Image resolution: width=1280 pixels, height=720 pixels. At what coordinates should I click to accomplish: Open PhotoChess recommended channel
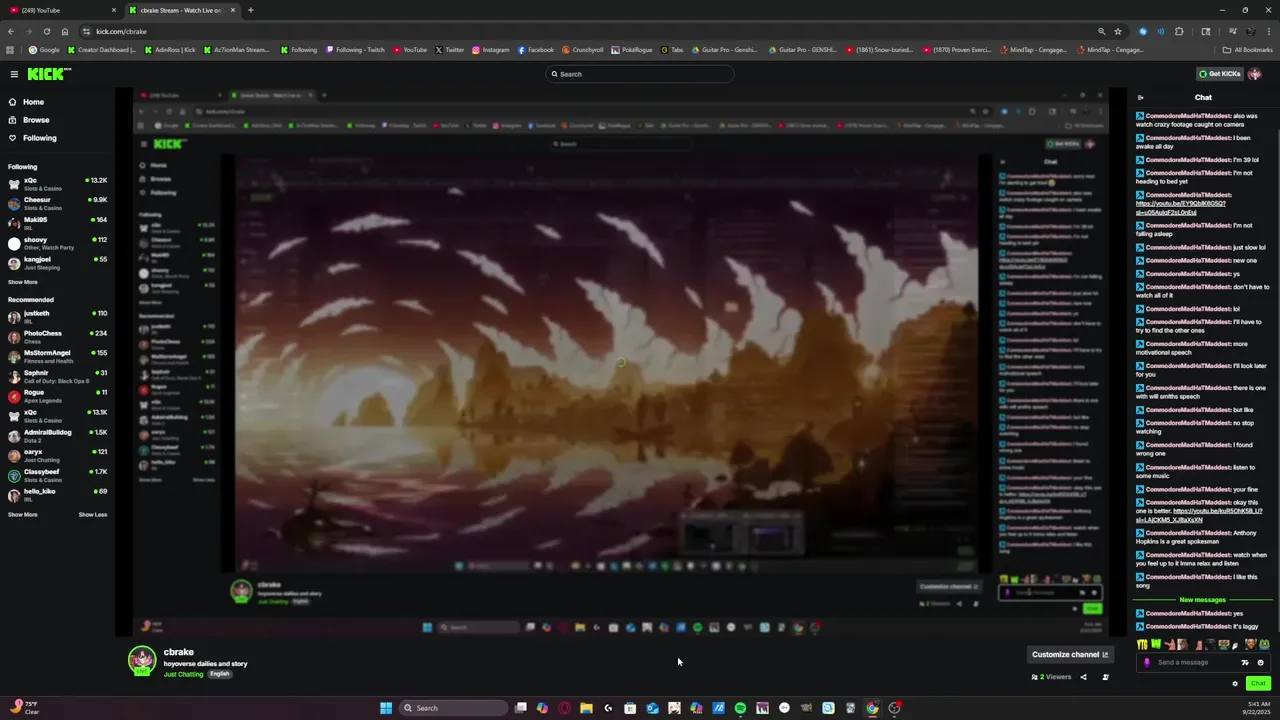coord(58,337)
